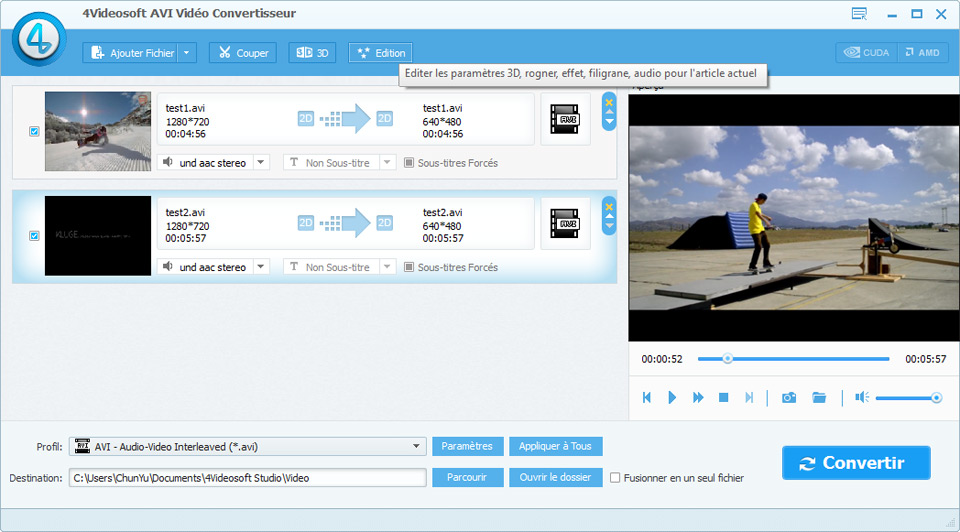Open output format icon for test1.avi
The image size is (960, 532).
[x=565, y=119]
